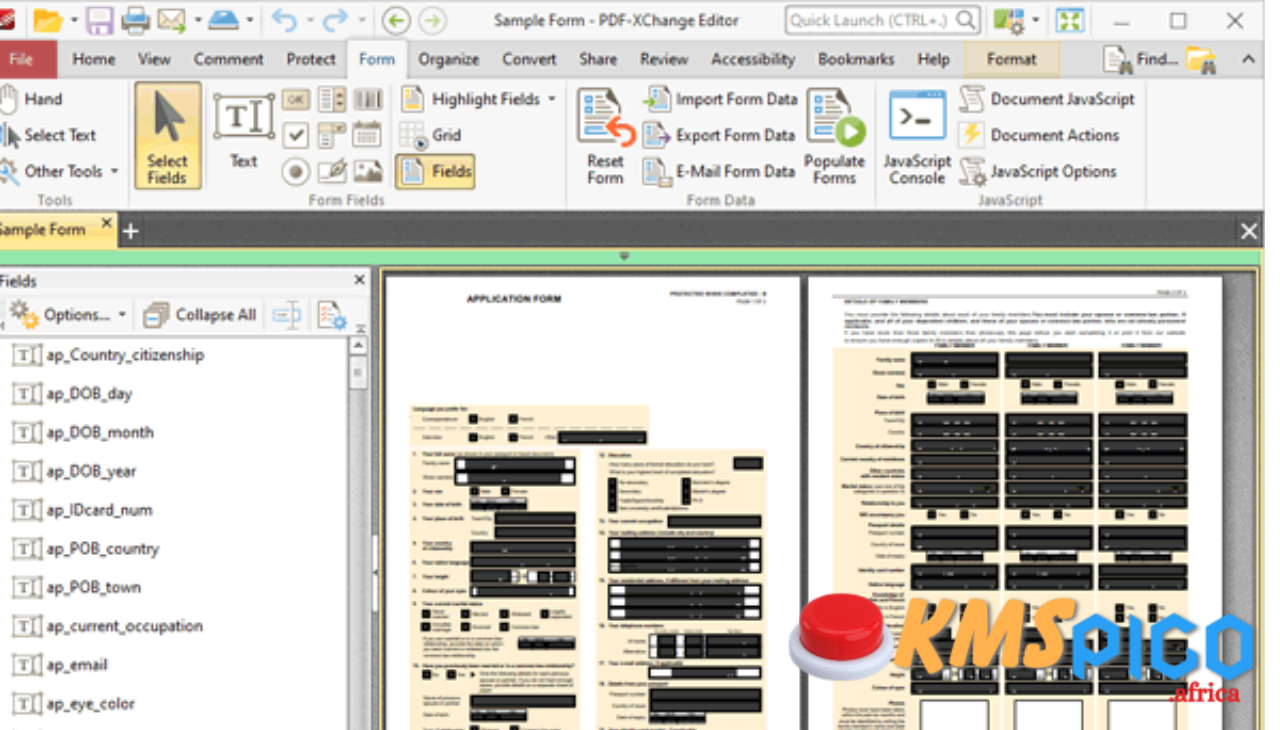Toggle full screen mode icon
Screen dimensions: 1280x730
[1070, 20]
